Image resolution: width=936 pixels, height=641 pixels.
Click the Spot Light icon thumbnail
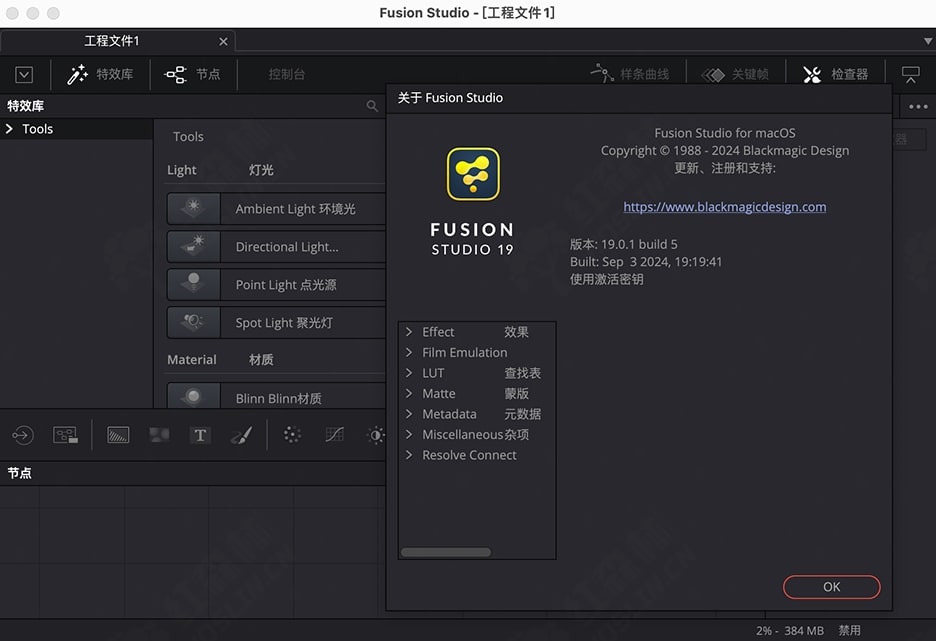pyautogui.click(x=193, y=323)
